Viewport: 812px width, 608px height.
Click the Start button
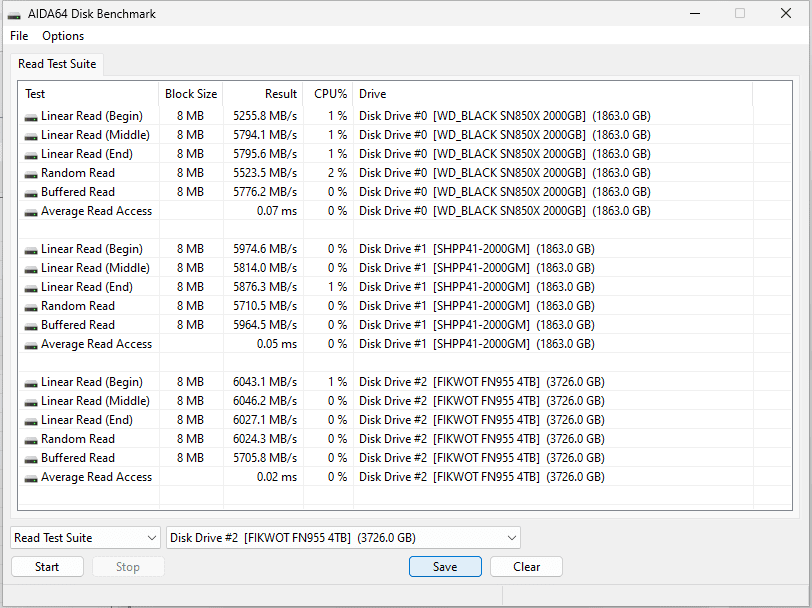pyautogui.click(x=47, y=567)
